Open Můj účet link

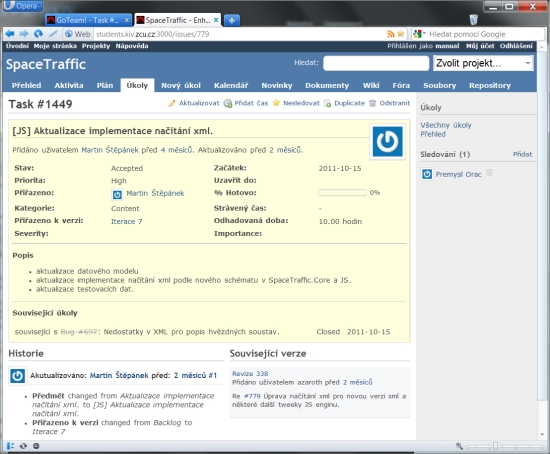coord(480,46)
